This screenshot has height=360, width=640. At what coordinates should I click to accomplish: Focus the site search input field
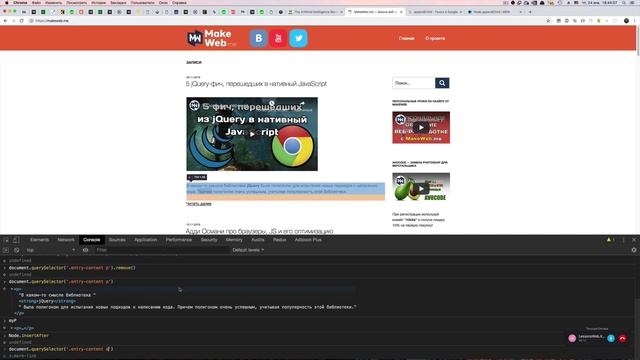[x=414, y=83]
